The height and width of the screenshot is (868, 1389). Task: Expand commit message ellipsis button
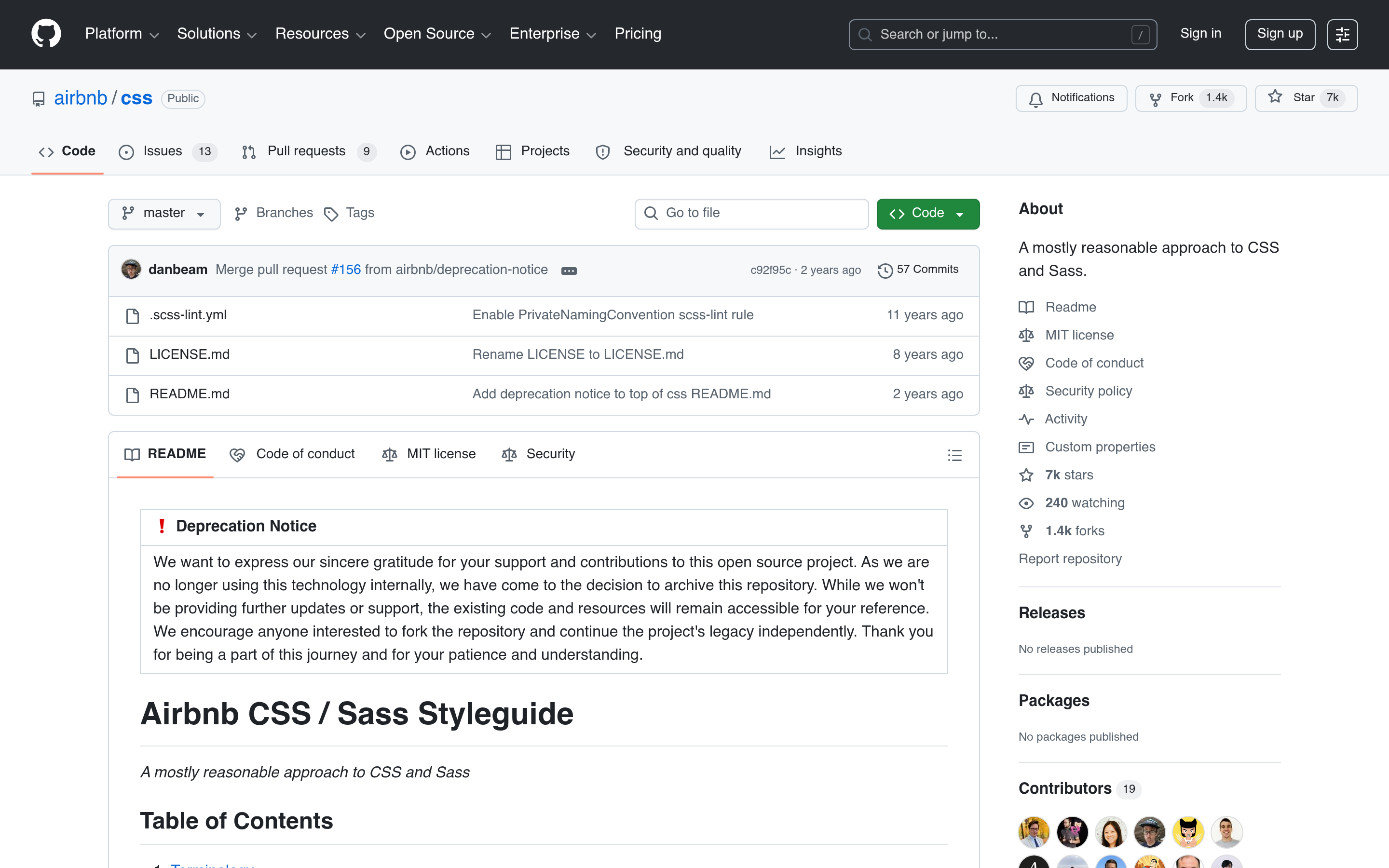569,271
